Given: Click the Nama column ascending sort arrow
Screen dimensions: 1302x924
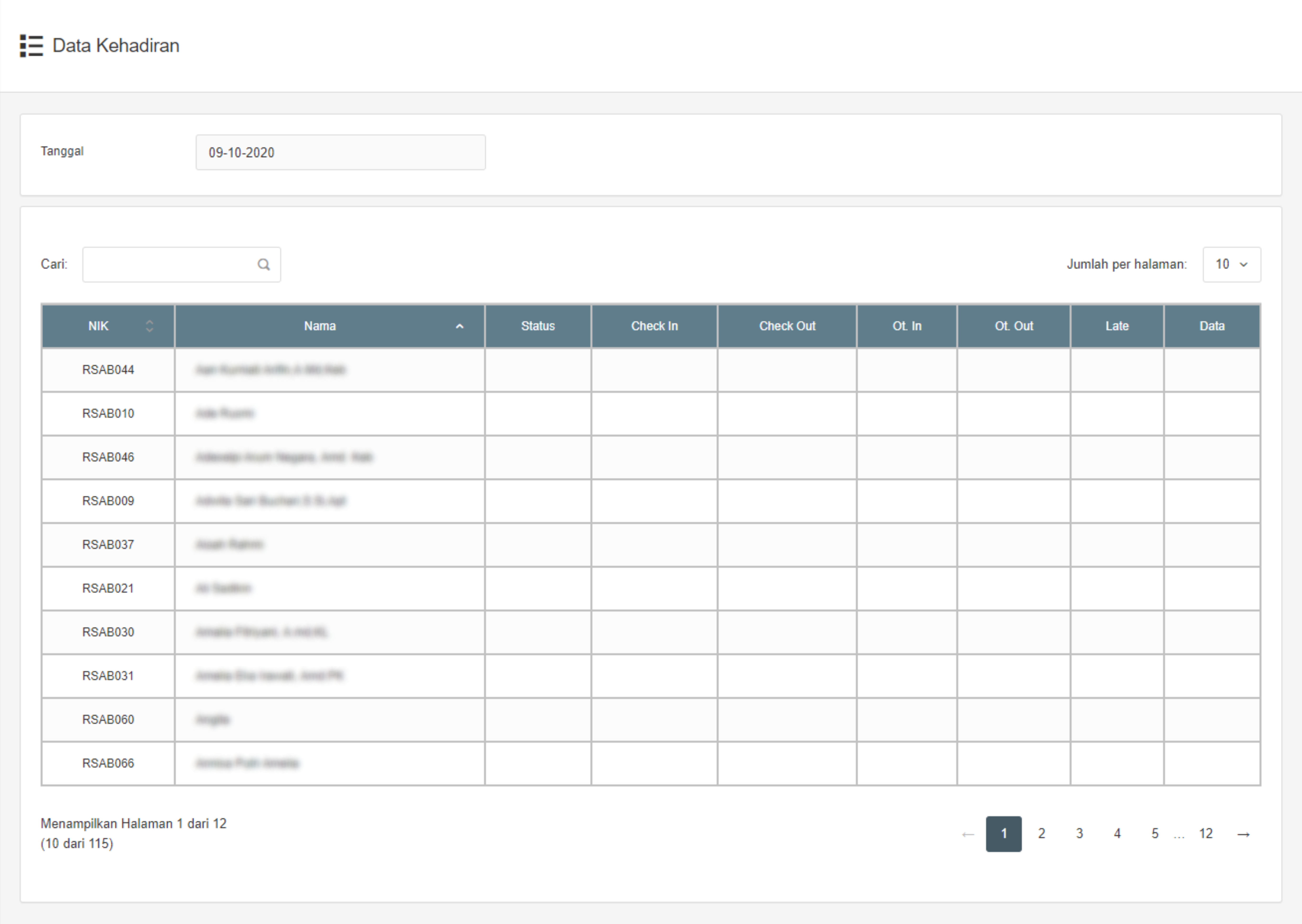Looking at the screenshot, I should click(459, 326).
